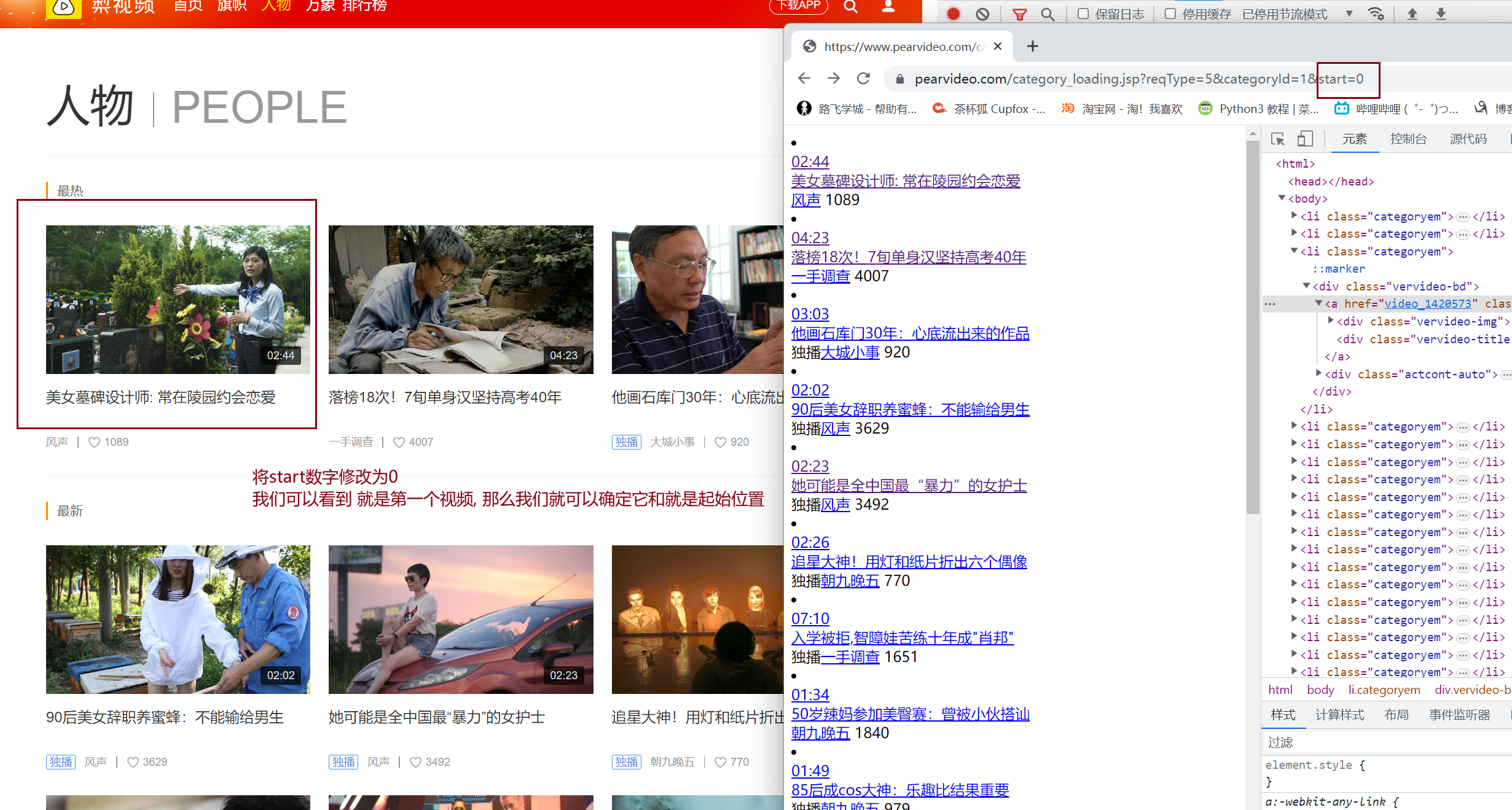Open link 90后美女辞职养蜜蜂 in right list
Image resolution: width=1512 pixels, height=810 pixels.
(x=911, y=410)
